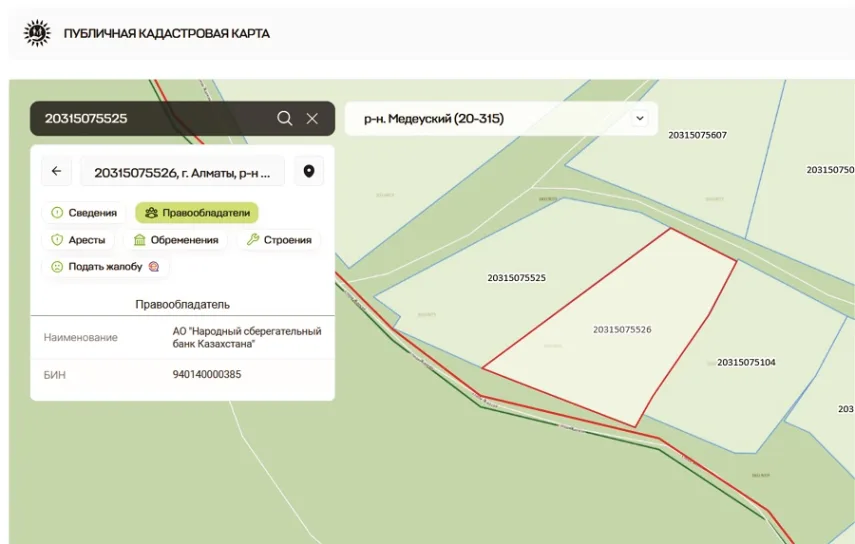The height and width of the screenshot is (544, 855).
Task: Click the Подать жалобу button
Action: click(x=105, y=267)
